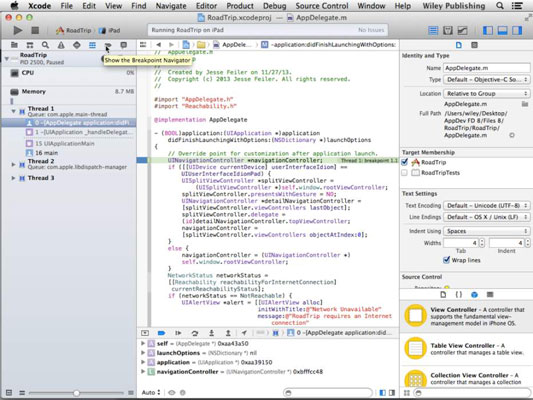Toggle the Utilities pane visibility
The width and height of the screenshot is (533, 400).
517,31
